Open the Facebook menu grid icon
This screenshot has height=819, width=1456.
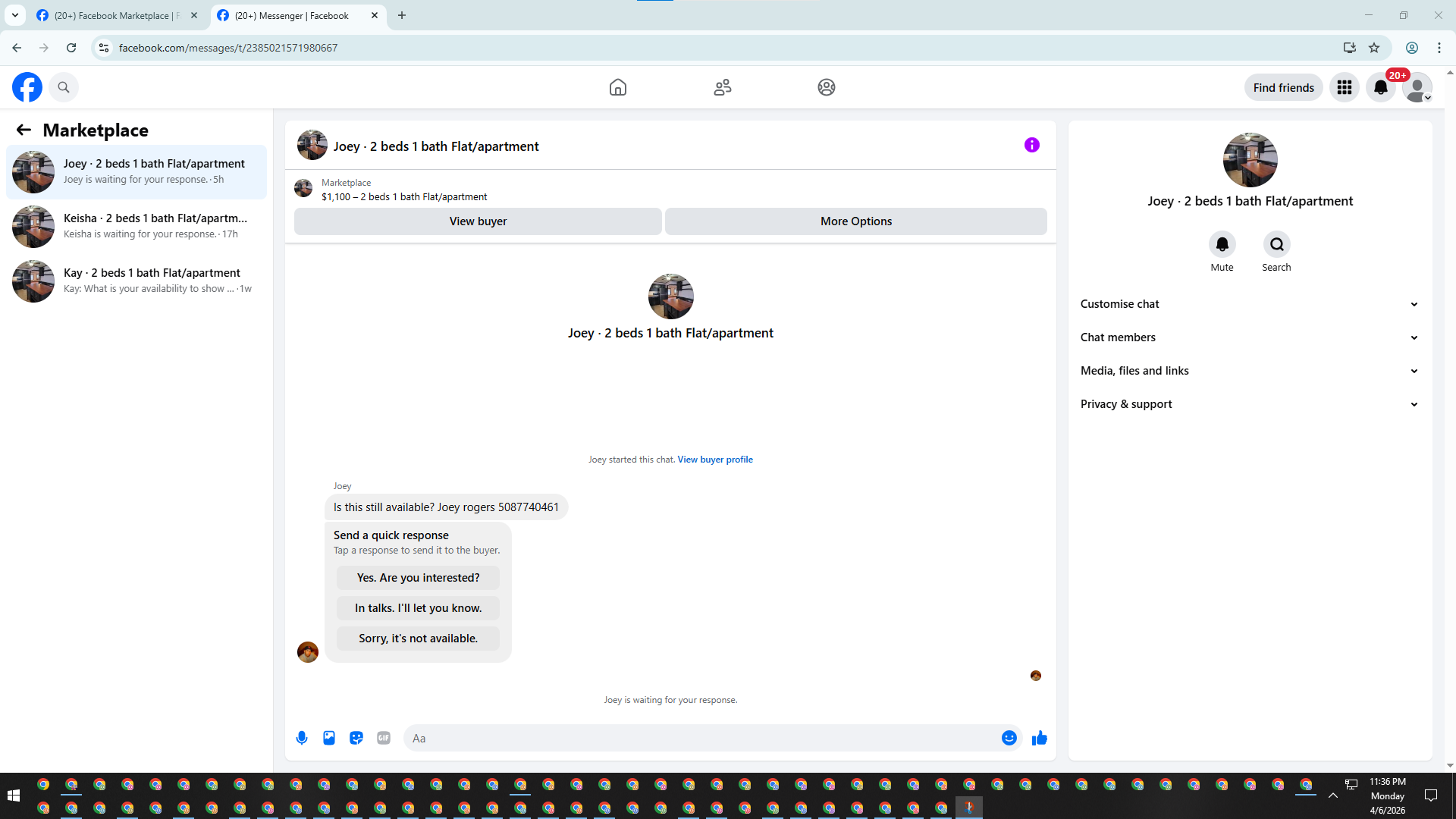(1345, 87)
